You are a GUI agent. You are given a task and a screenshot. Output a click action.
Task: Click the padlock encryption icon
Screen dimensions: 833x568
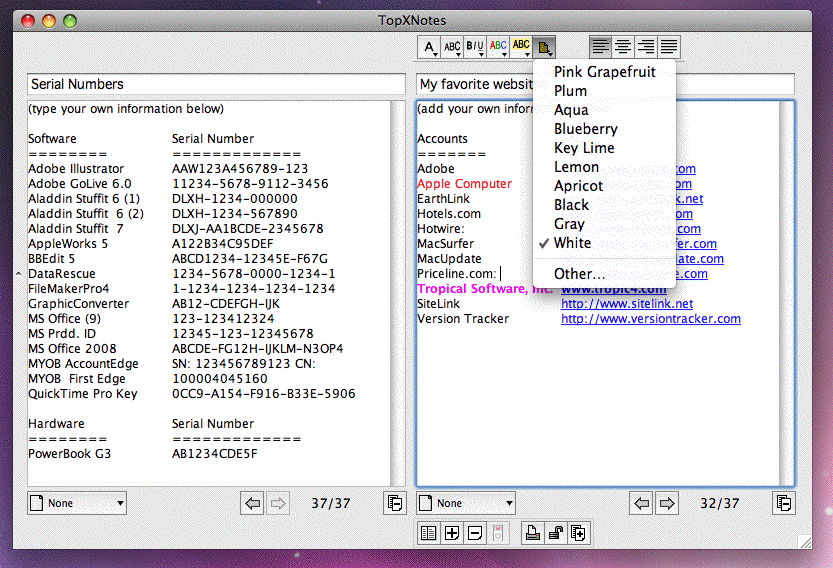(555, 533)
